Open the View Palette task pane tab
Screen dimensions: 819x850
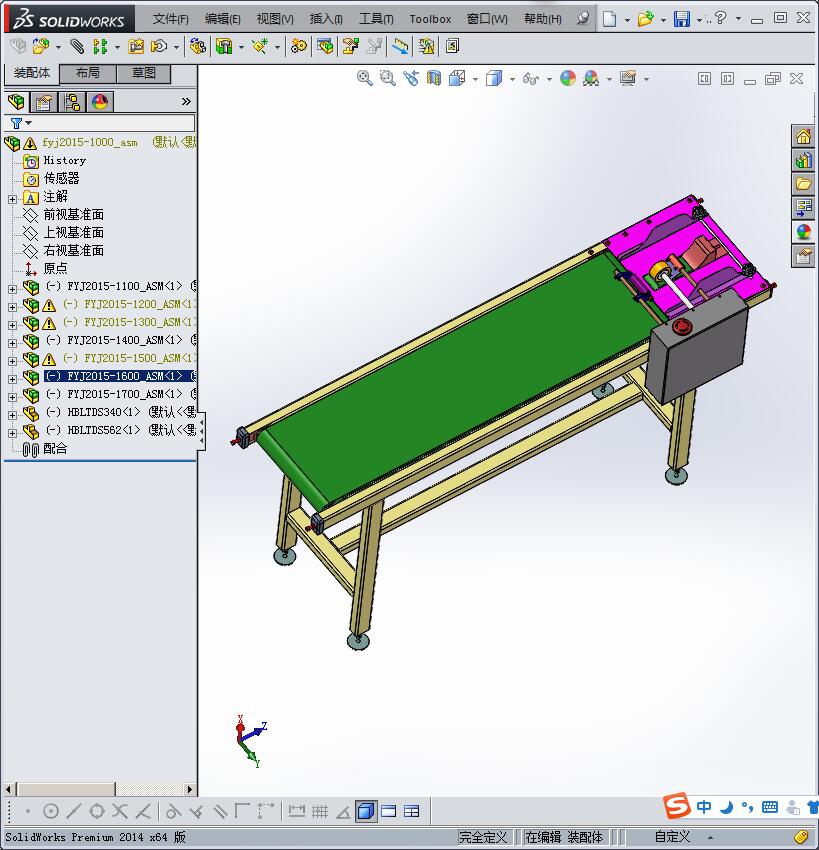click(803, 208)
